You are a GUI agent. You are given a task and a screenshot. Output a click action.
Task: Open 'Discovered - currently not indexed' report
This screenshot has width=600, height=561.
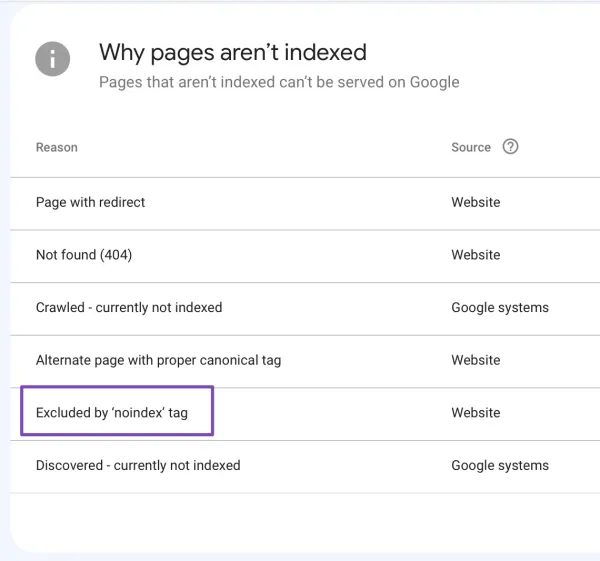pyautogui.click(x=138, y=465)
